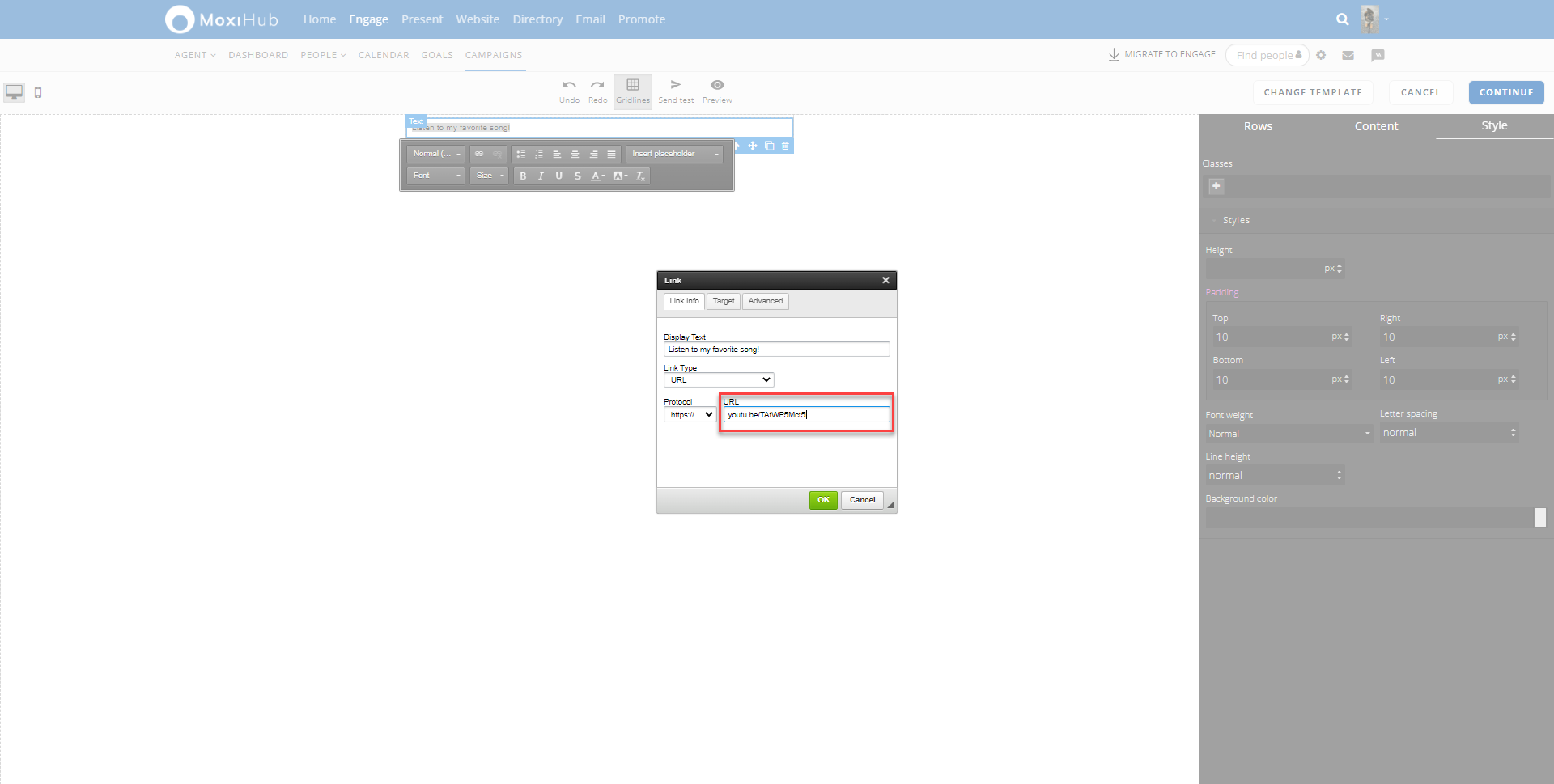Duplicate the text block

pos(770,146)
